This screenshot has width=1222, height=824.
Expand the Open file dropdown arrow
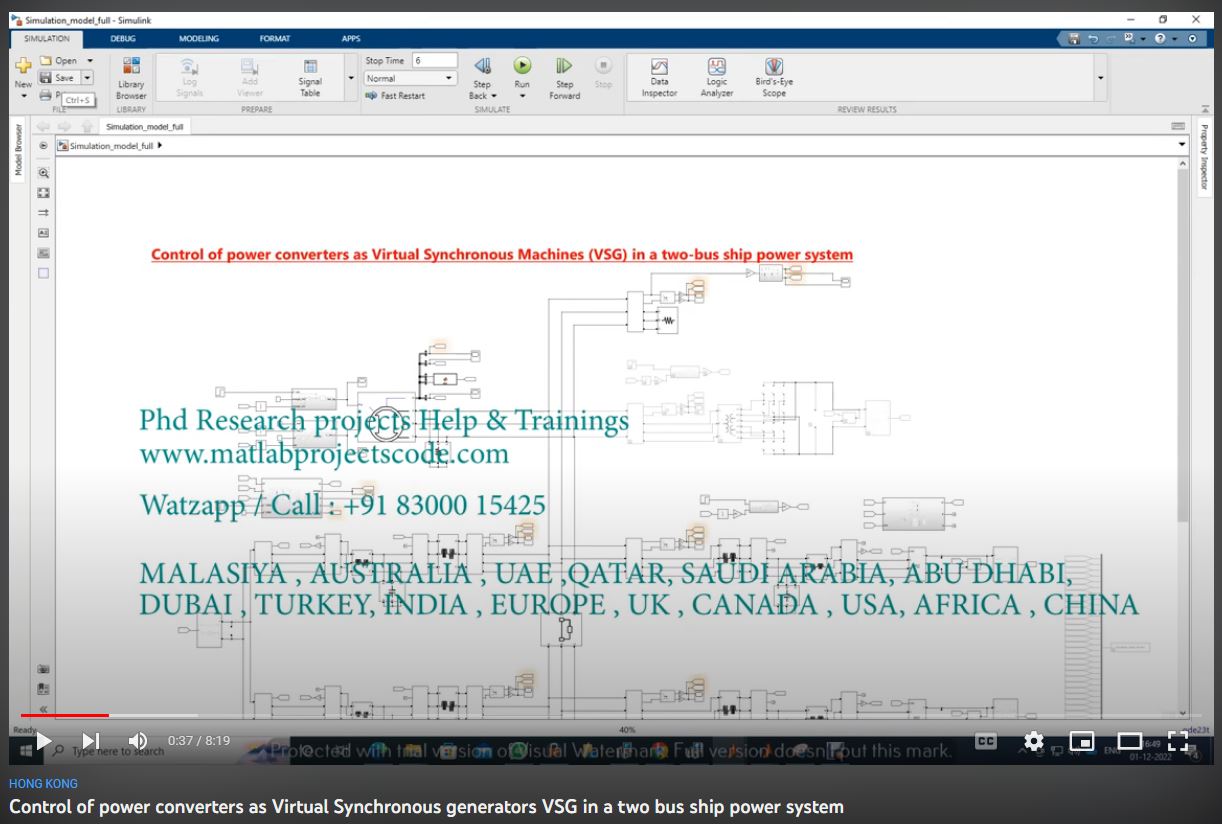click(x=90, y=61)
